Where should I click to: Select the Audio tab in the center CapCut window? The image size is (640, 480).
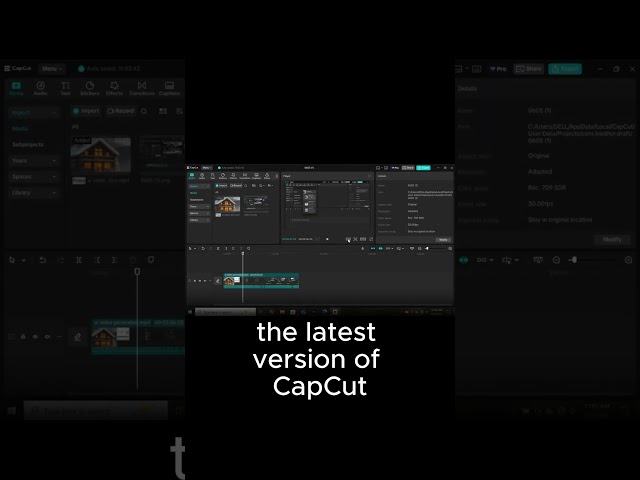click(x=202, y=176)
